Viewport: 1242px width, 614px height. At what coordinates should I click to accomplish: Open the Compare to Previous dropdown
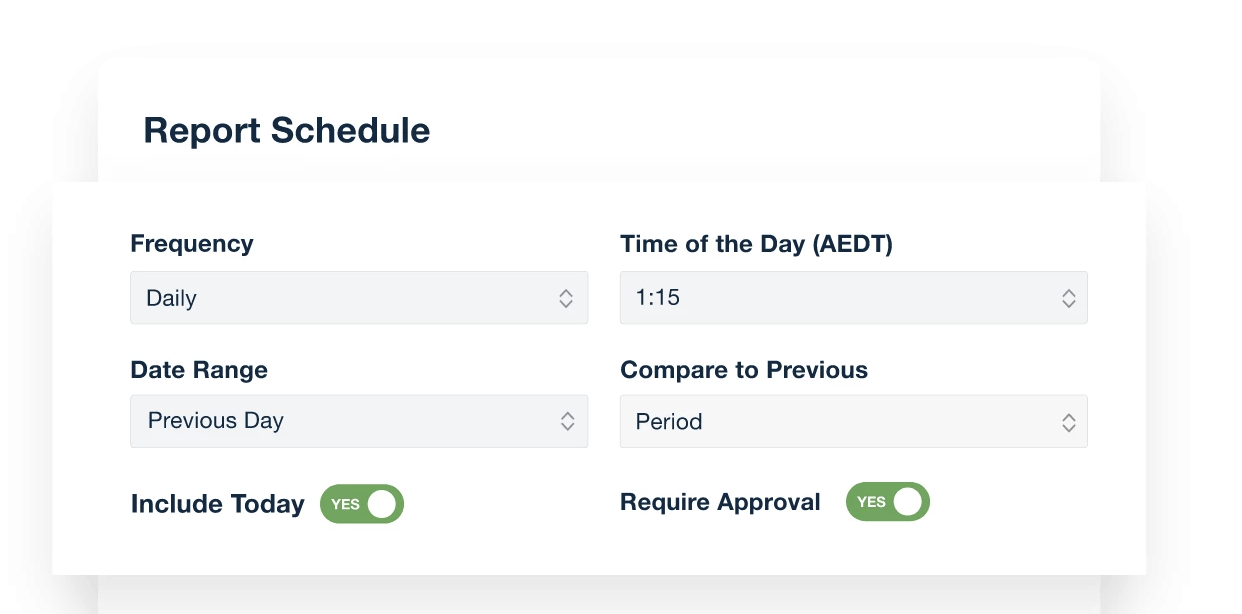click(854, 422)
